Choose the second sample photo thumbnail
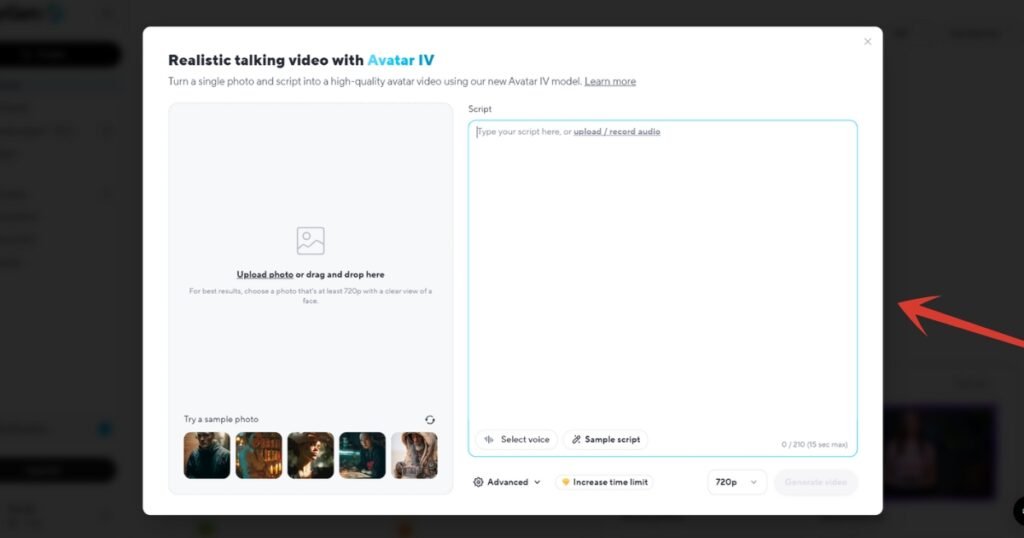 tap(259, 455)
